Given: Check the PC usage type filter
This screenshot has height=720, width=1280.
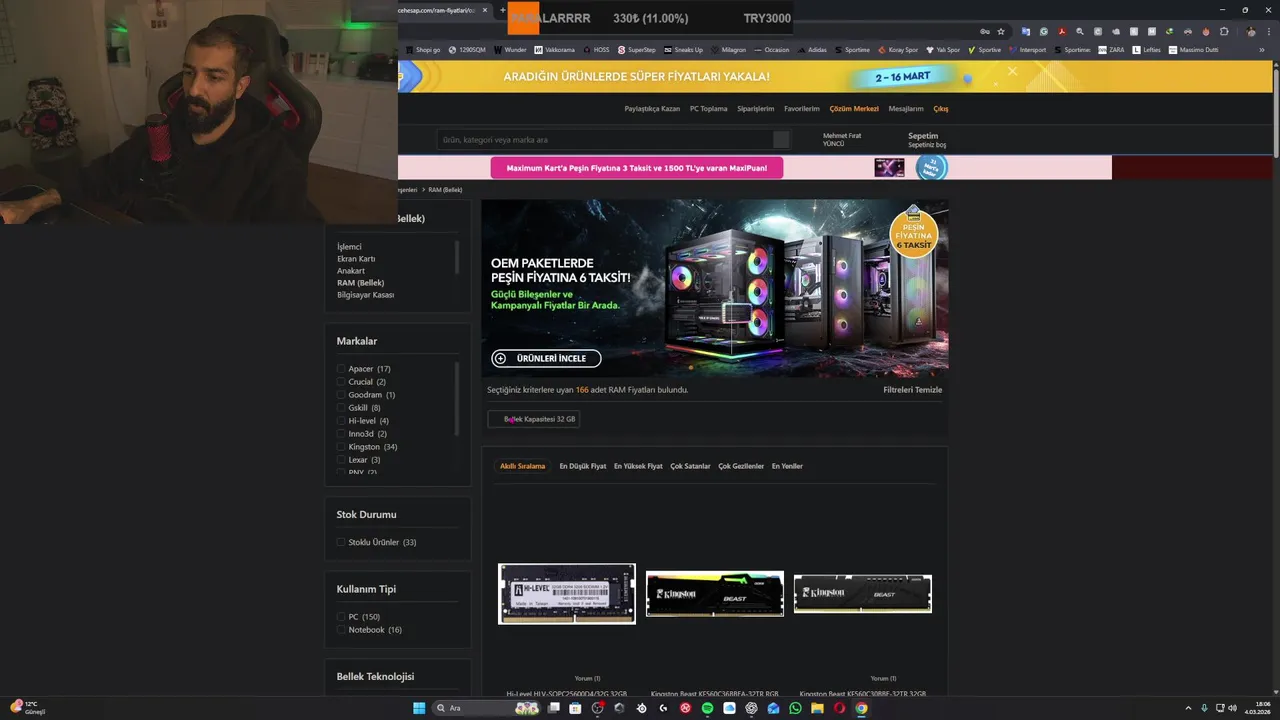Looking at the screenshot, I should pos(341,617).
